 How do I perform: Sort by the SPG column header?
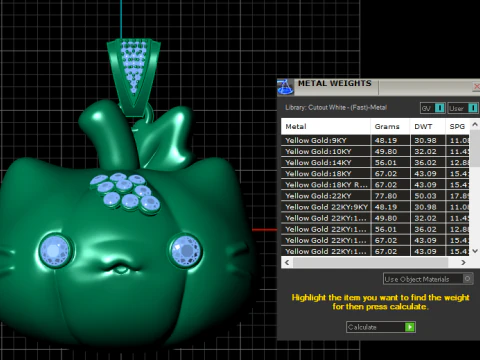[x=457, y=126]
